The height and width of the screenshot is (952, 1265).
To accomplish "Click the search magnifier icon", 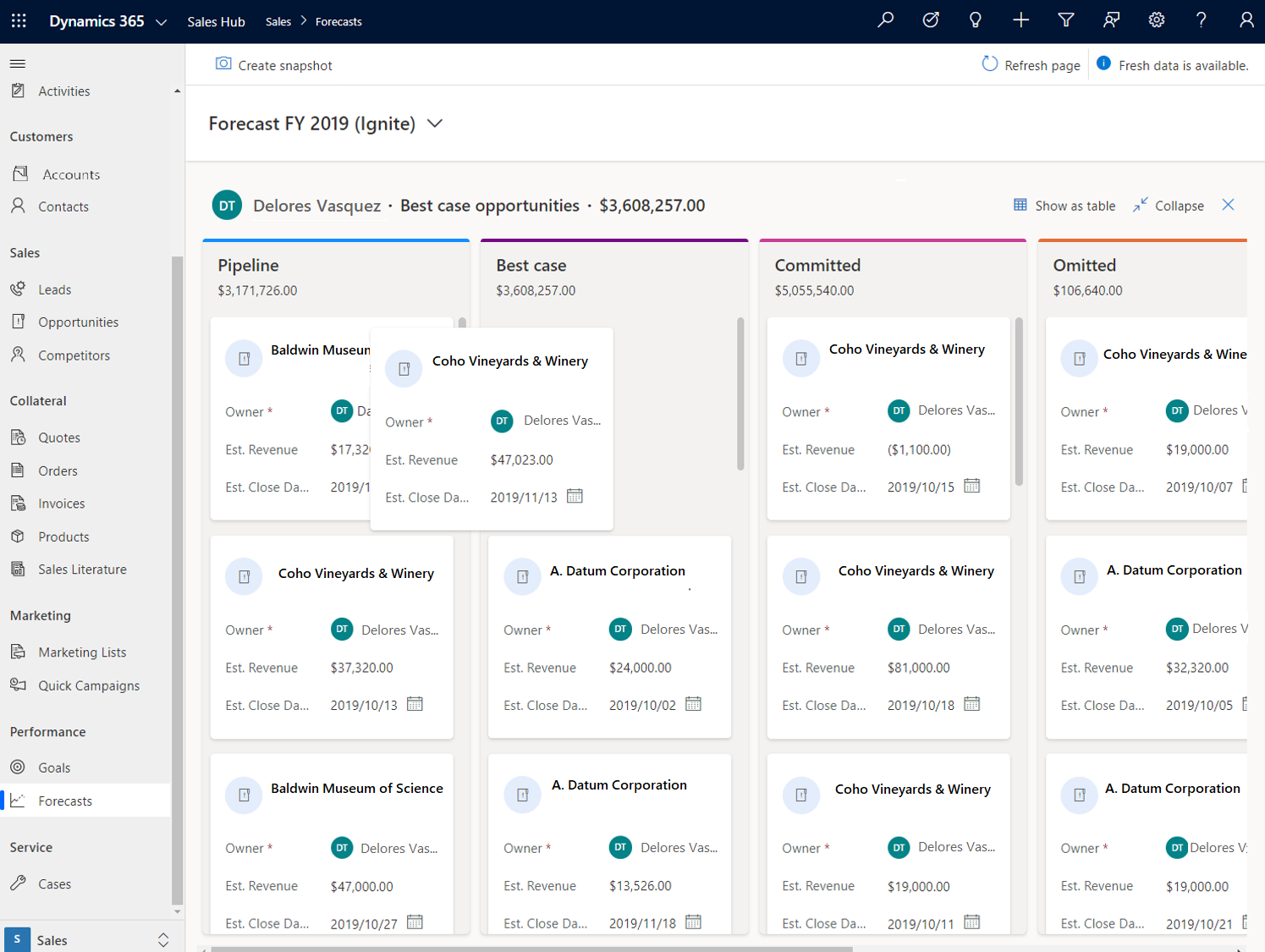I will pyautogui.click(x=885, y=20).
